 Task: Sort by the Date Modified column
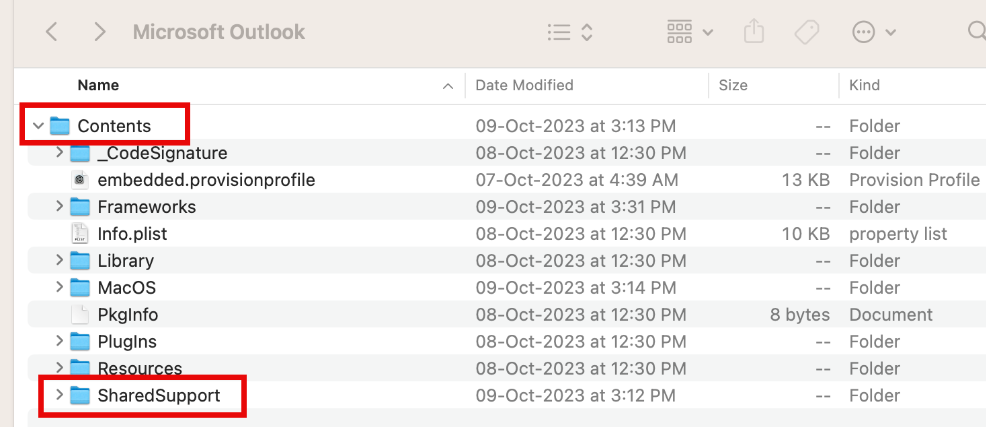point(524,85)
